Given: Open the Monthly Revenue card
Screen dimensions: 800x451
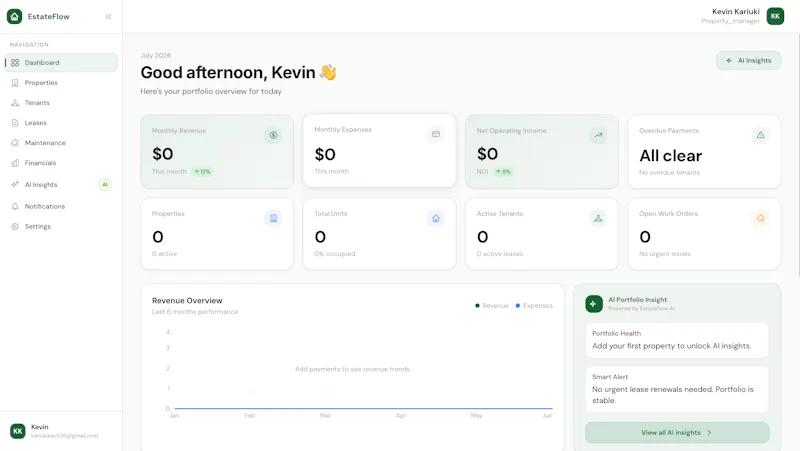Looking at the screenshot, I should click(x=217, y=152).
